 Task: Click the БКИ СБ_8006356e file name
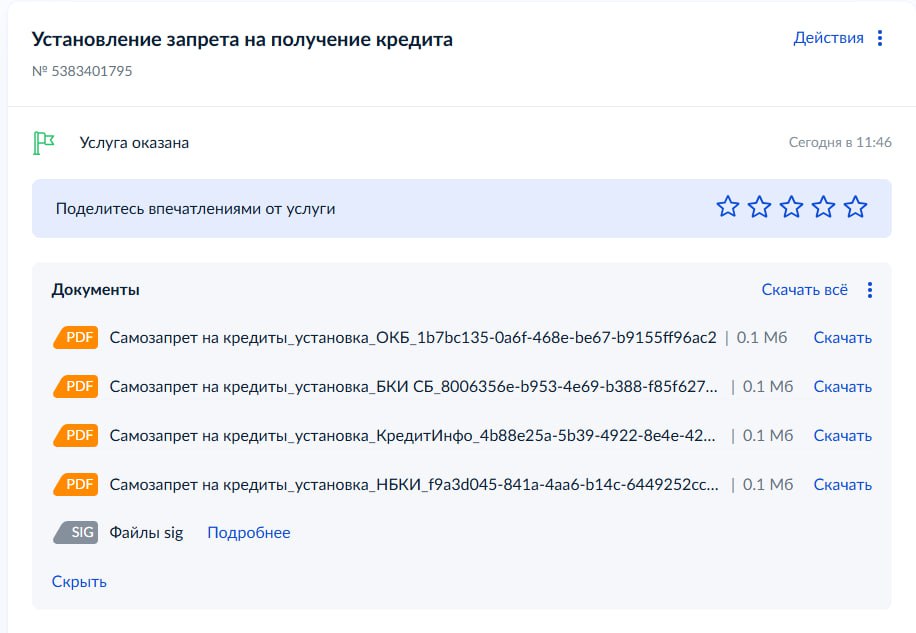tap(414, 387)
